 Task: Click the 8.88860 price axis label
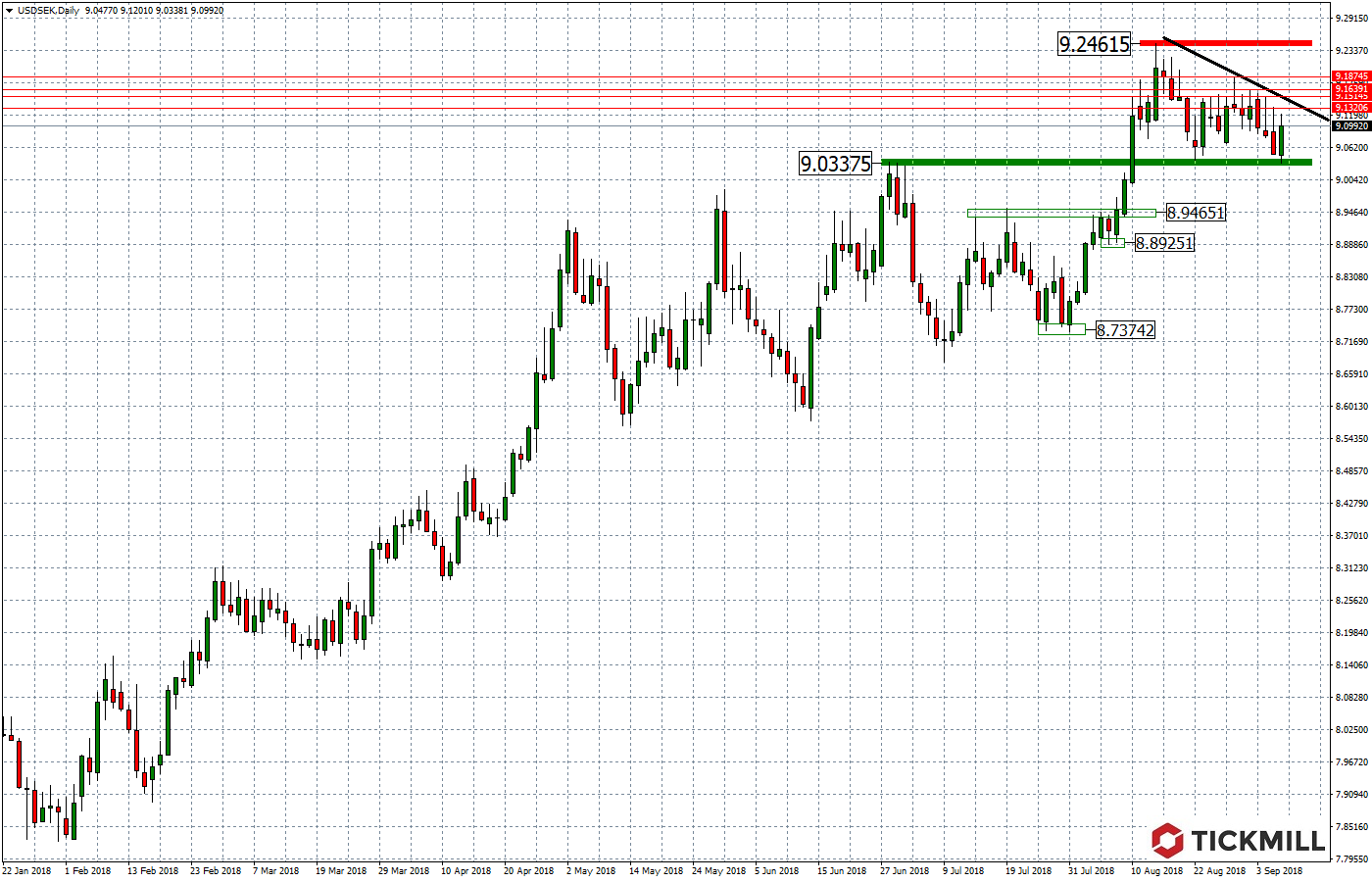tap(1351, 244)
